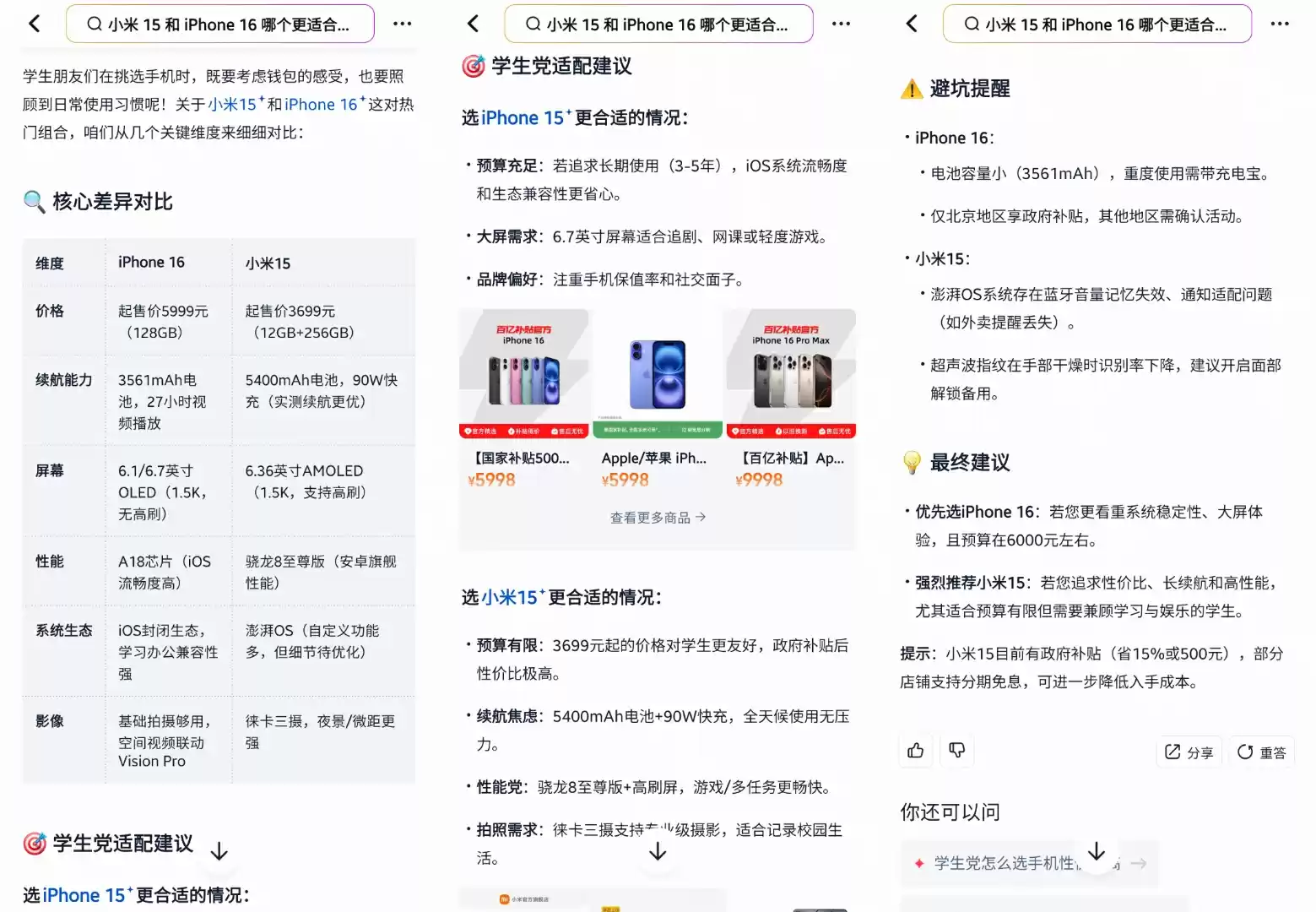Viewport: 1316px width, 912px height.
Task: Click the 小米15 link in the middle screen heading
Action: 510,598
